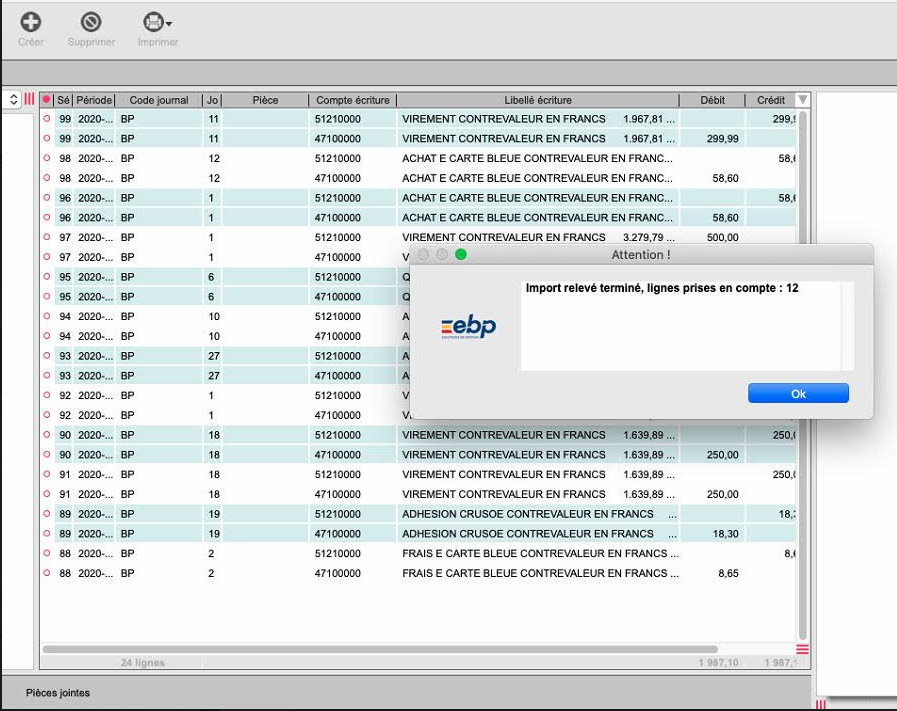897x711 pixels.
Task: Click the red circle marker on row 89 account 51210000
Action: pyautogui.click(x=47, y=514)
